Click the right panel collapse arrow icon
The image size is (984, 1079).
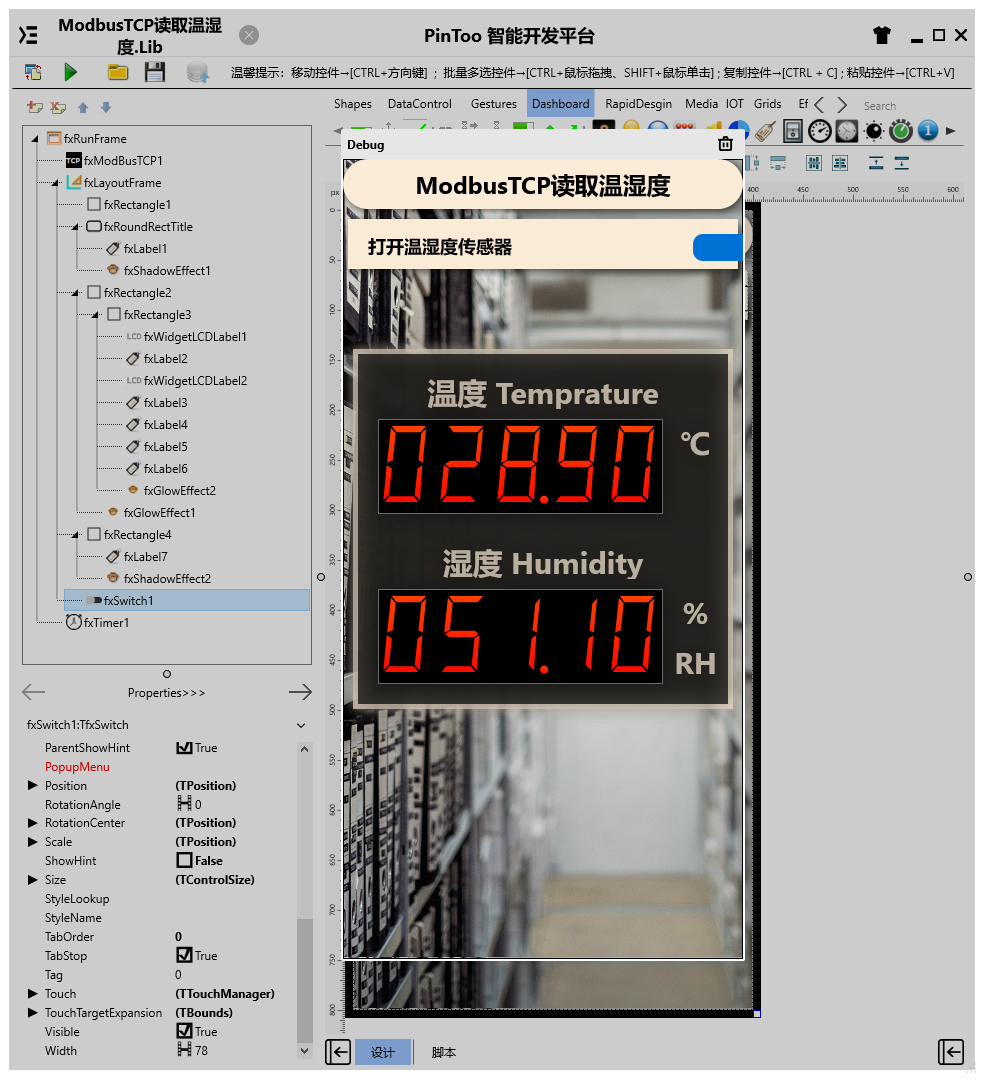[x=951, y=1052]
